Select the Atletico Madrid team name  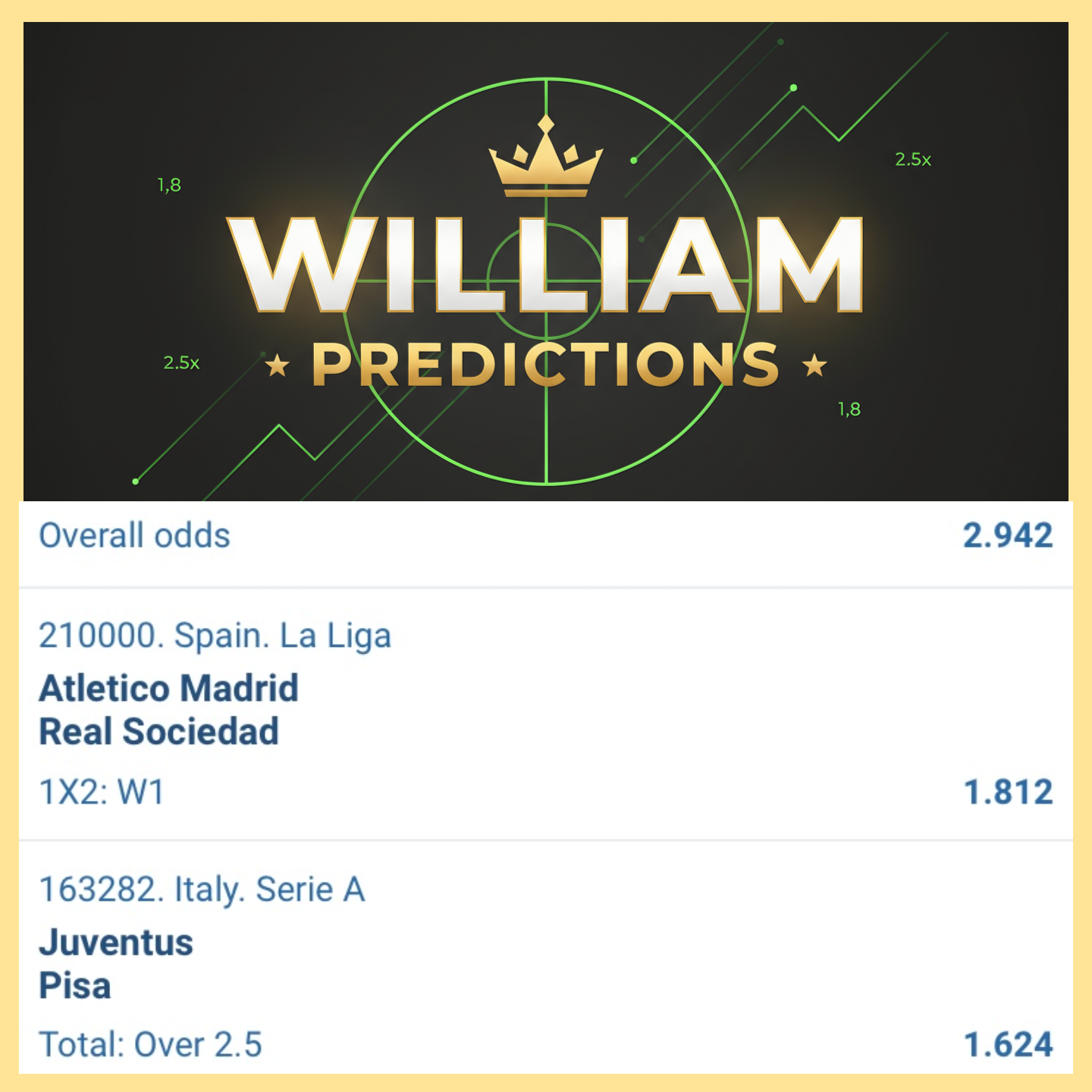coord(168,689)
